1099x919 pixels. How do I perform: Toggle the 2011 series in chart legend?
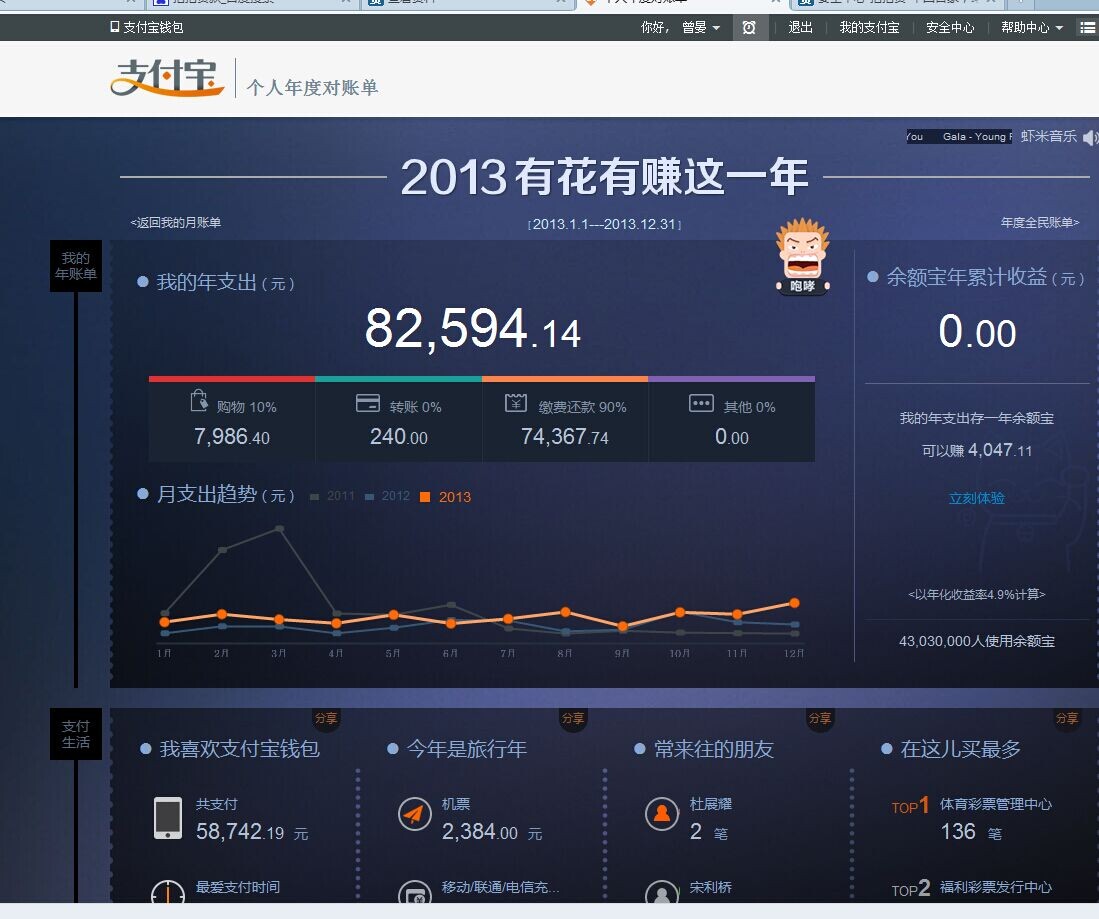[332, 496]
